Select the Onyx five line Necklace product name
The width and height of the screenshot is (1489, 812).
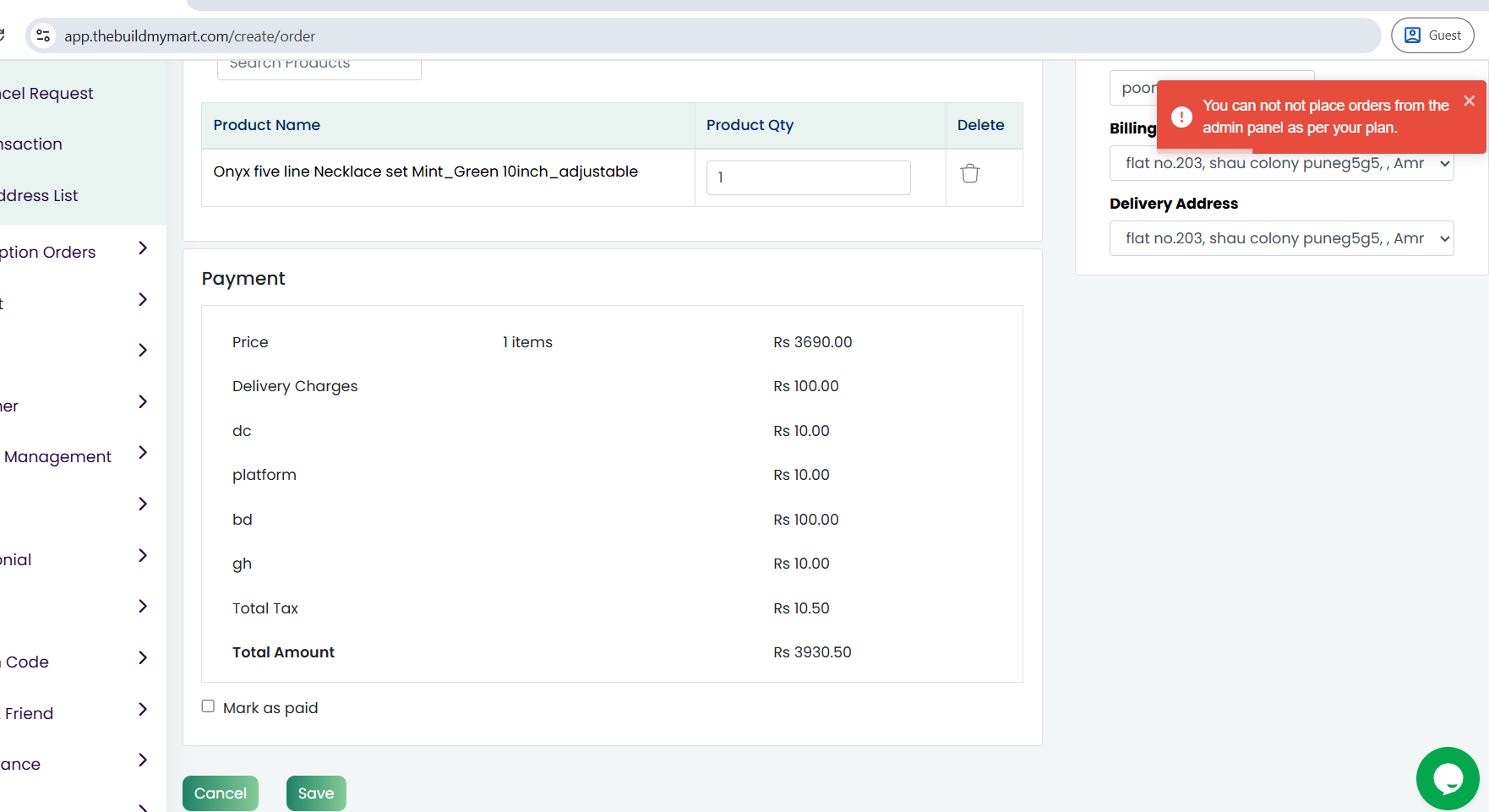(x=426, y=172)
